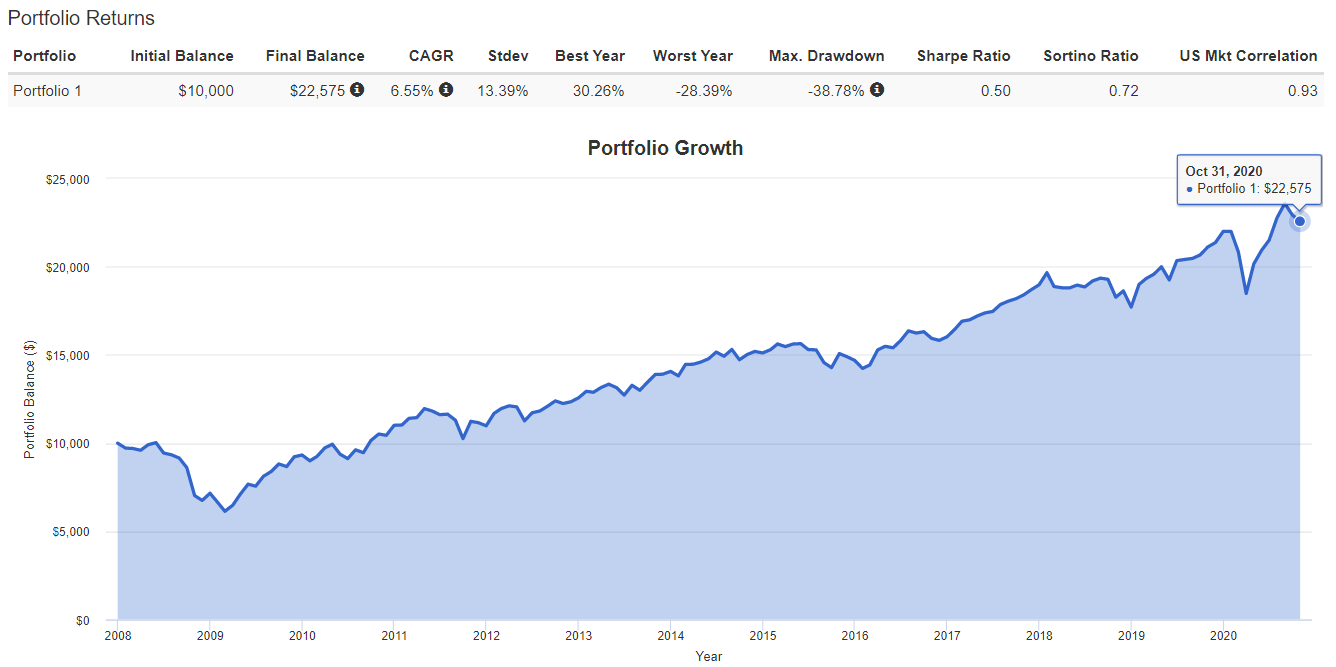Click info icon beside Final Balance $22,575
Viewport: 1336px width, 667px height.
coord(357,90)
